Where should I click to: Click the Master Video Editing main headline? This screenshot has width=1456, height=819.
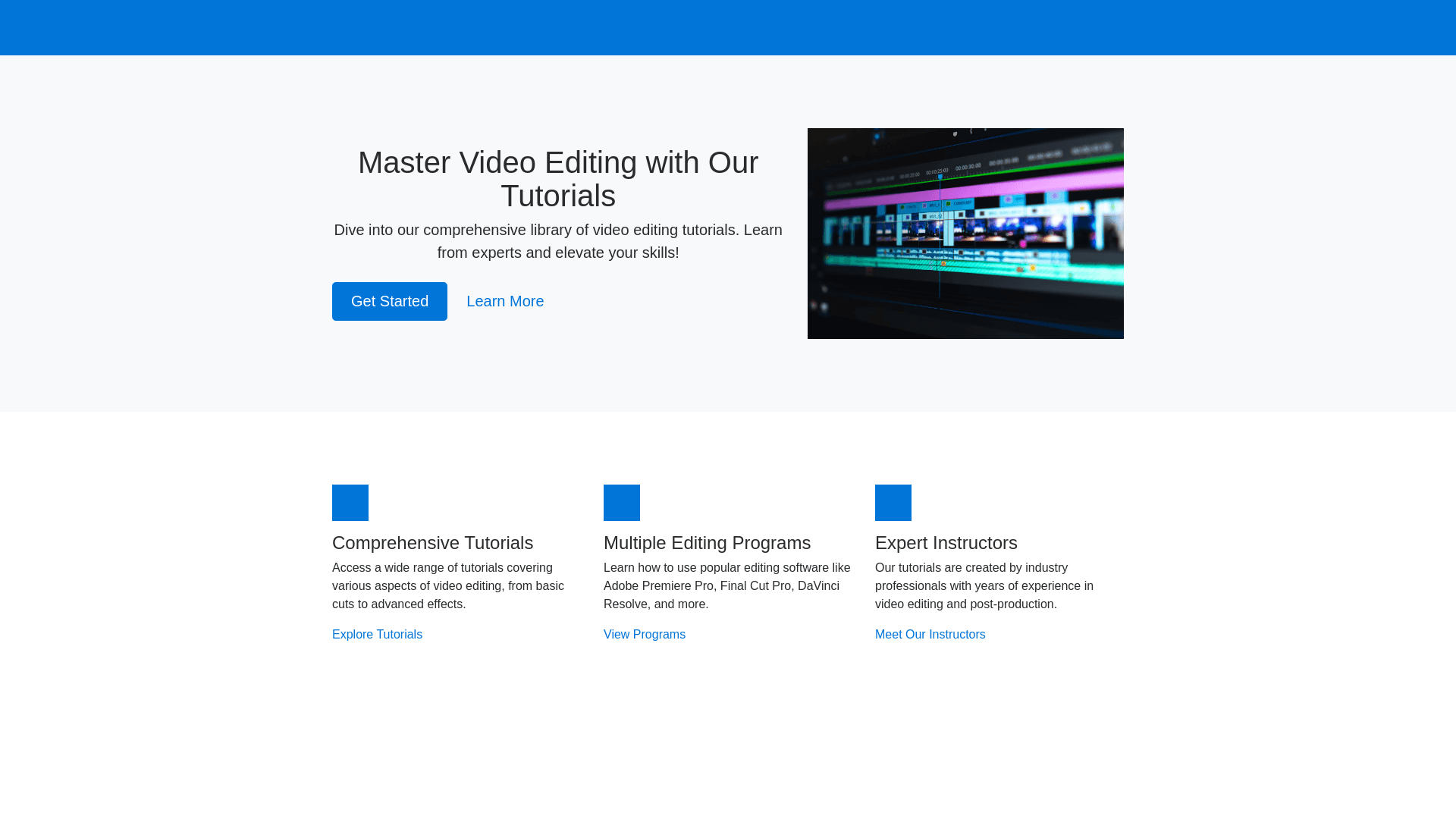(558, 164)
